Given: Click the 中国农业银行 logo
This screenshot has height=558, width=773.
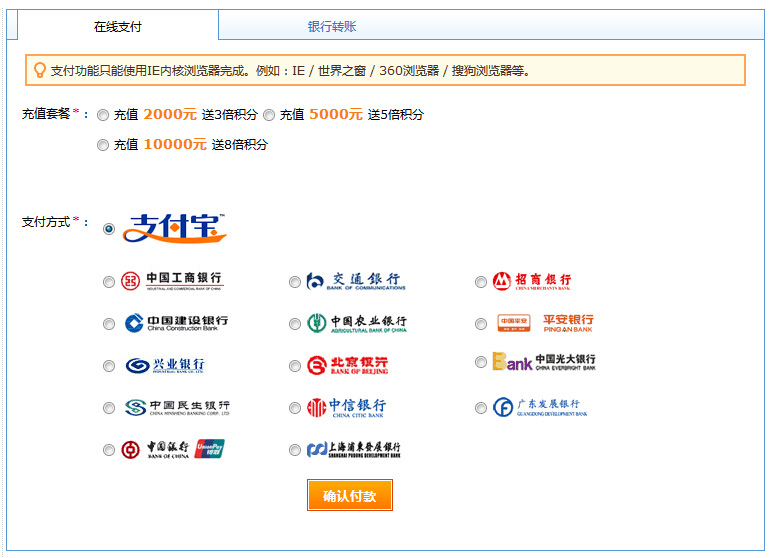Looking at the screenshot, I should click(x=357, y=323).
